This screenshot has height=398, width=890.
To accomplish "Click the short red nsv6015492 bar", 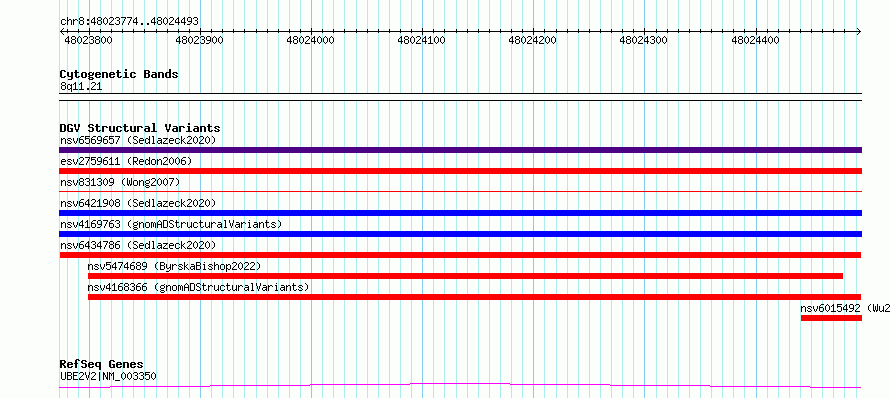I will [x=832, y=318].
